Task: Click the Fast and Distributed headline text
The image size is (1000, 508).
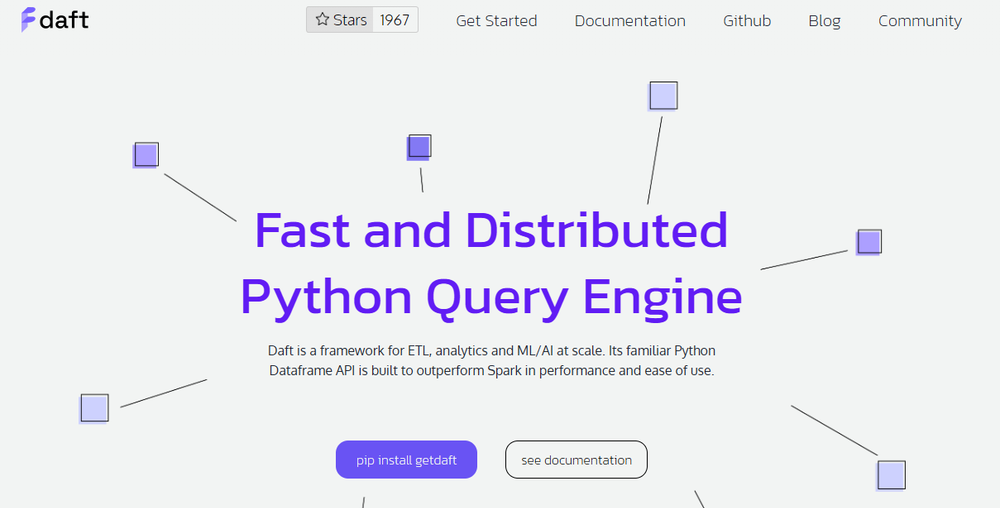Action: point(491,229)
